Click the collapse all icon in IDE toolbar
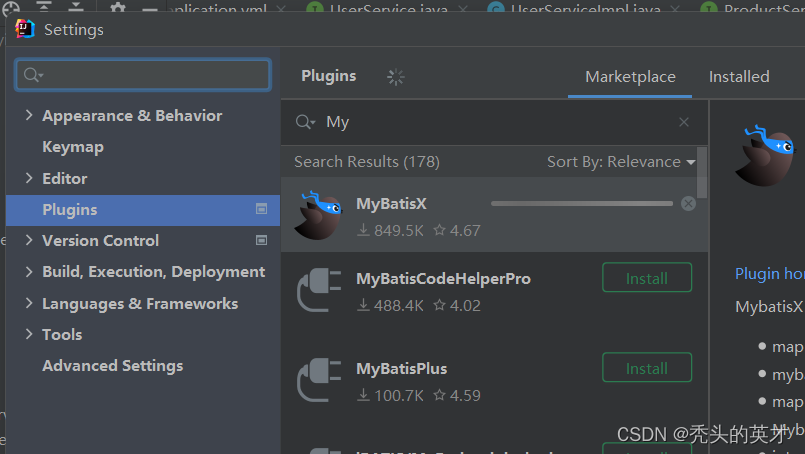Image resolution: width=805 pixels, height=454 pixels. 75,6
